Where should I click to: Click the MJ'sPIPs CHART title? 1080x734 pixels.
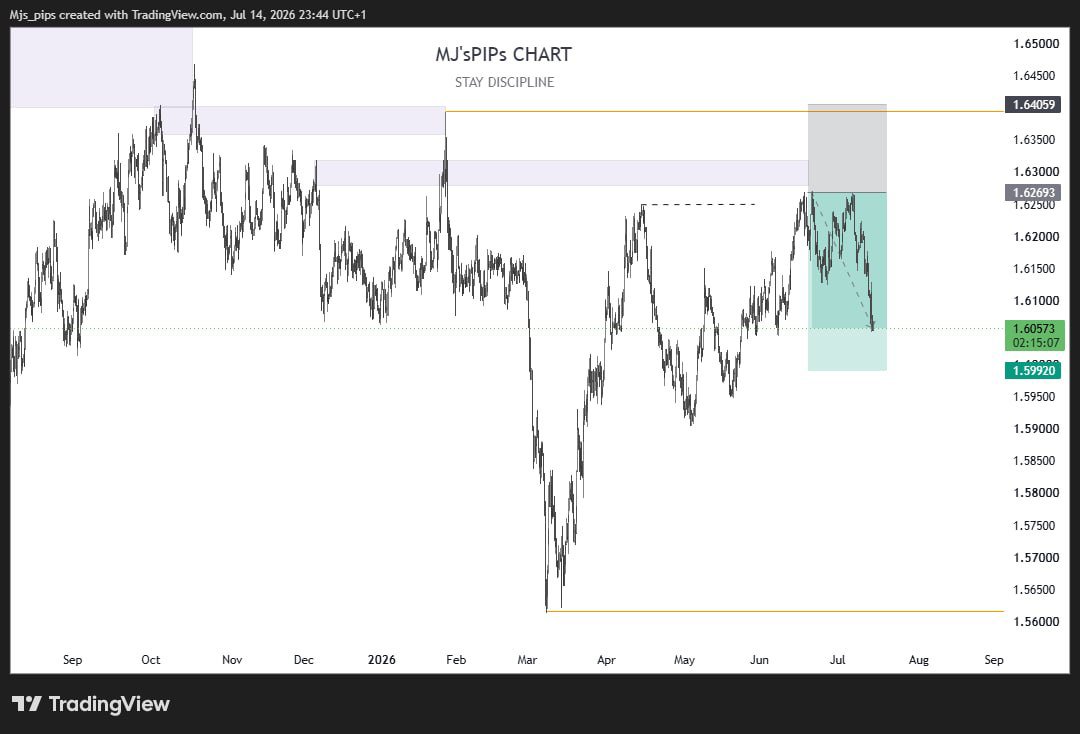503,54
